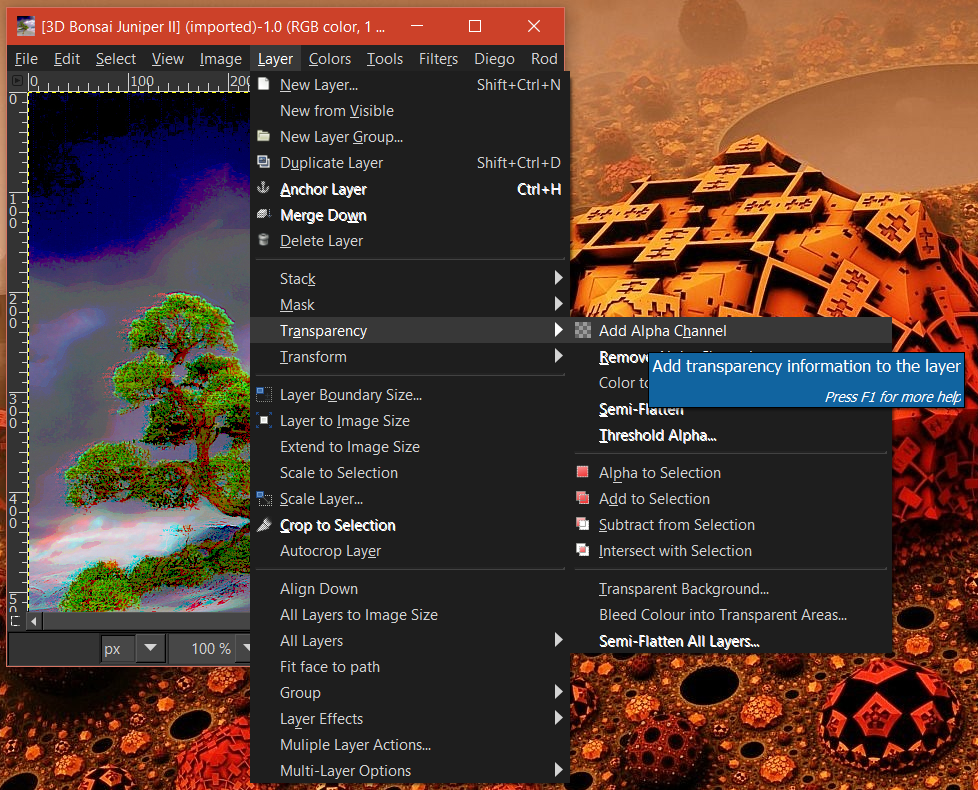Click the Alpha to Selection red icon

[583, 472]
